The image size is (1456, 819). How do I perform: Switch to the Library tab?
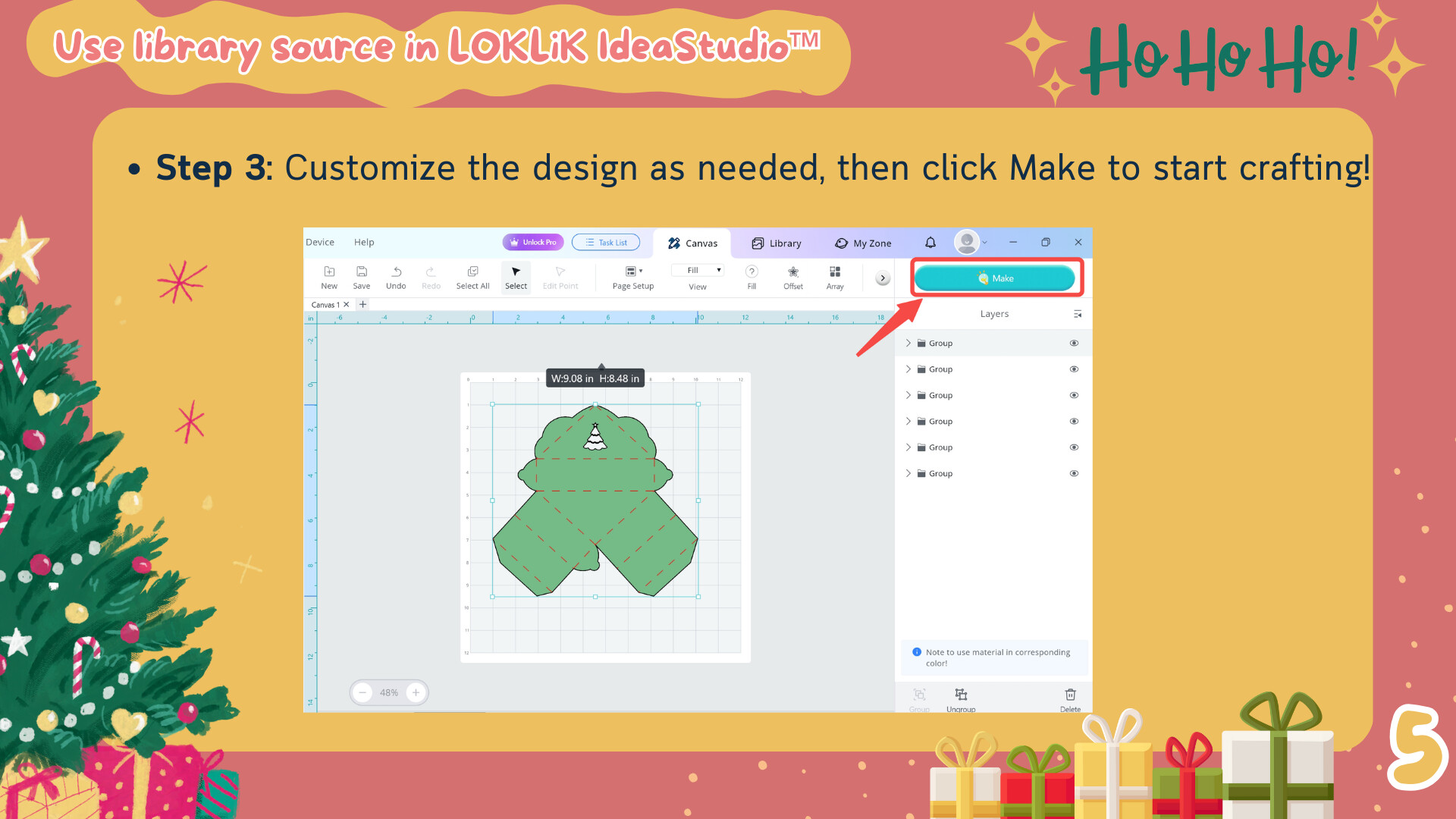coord(777,243)
